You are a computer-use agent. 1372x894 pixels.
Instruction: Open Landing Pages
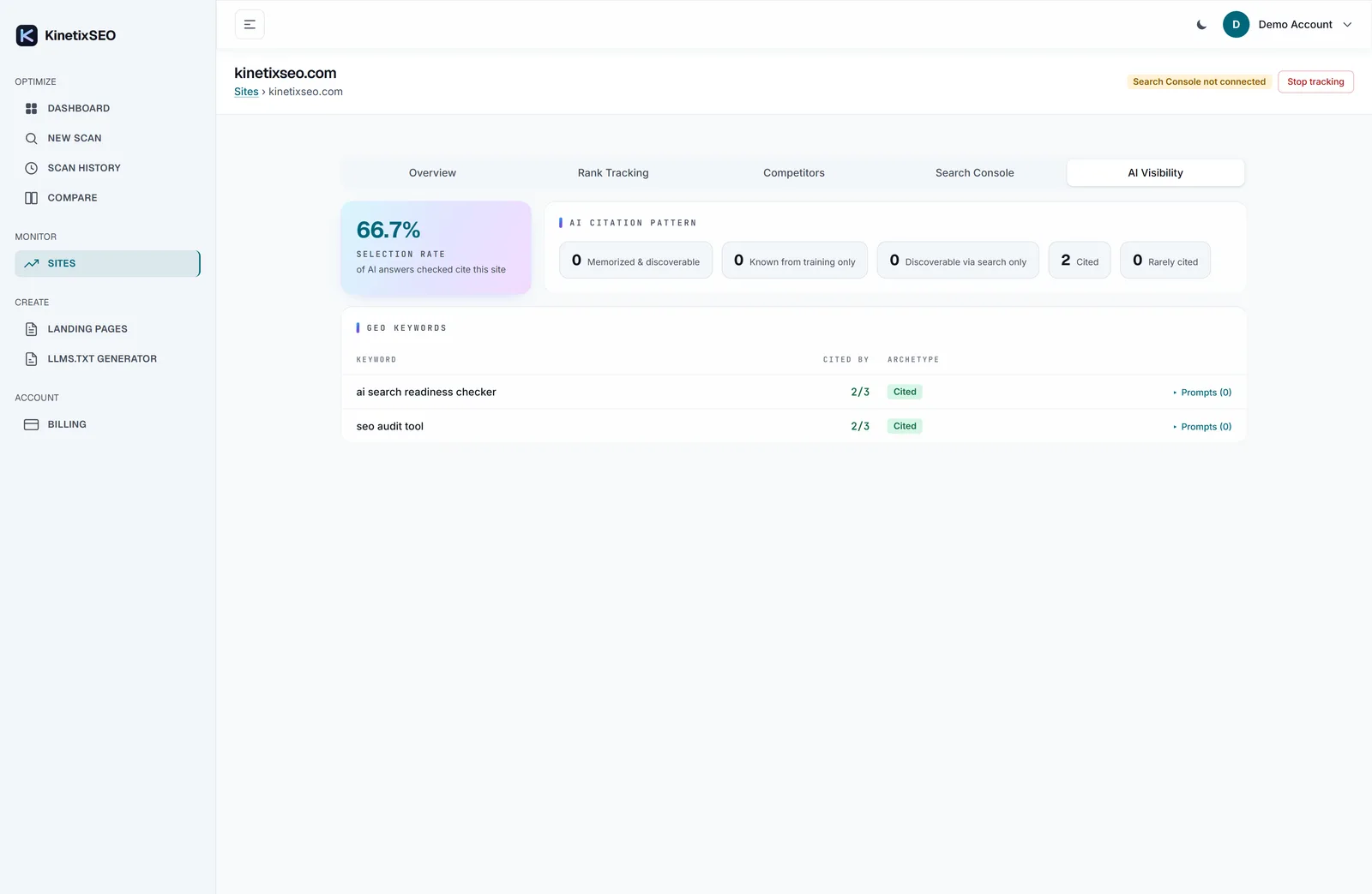coord(107,329)
